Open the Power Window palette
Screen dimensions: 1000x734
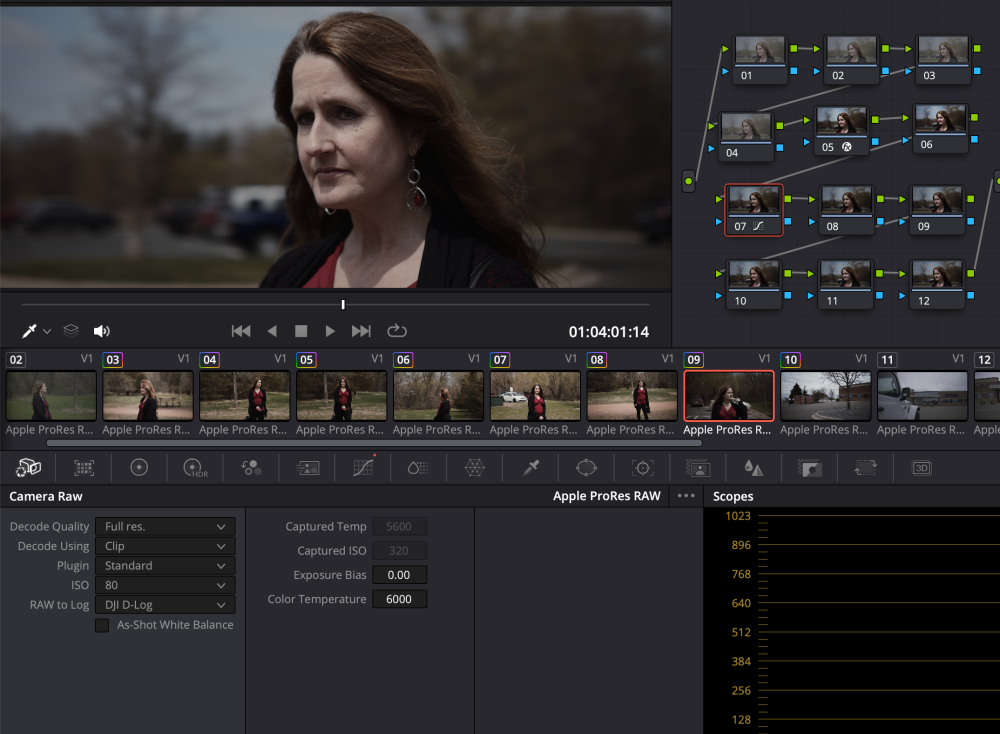point(587,467)
